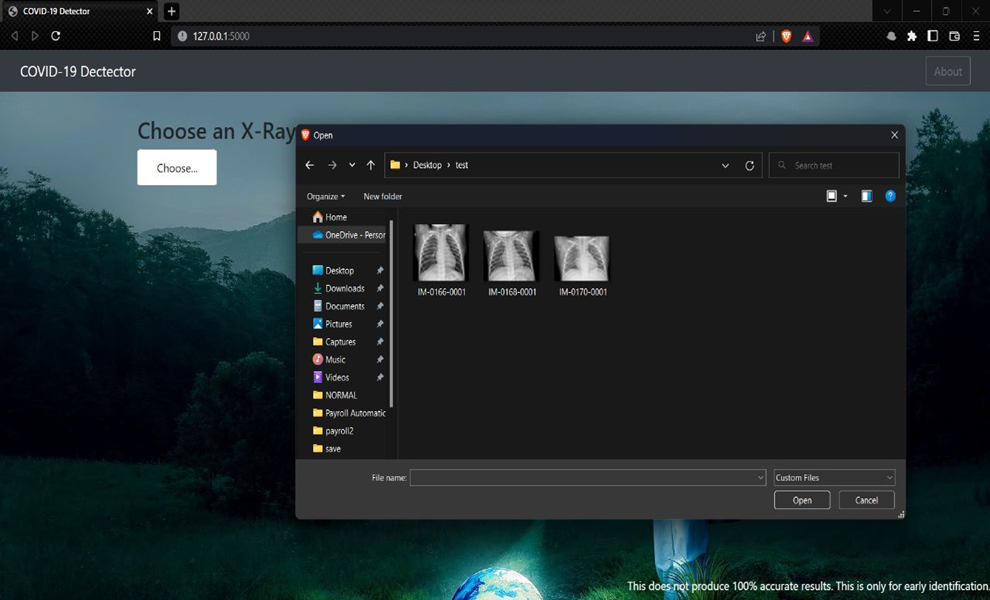Click the browser forward arrow
The height and width of the screenshot is (600, 990).
coord(35,36)
